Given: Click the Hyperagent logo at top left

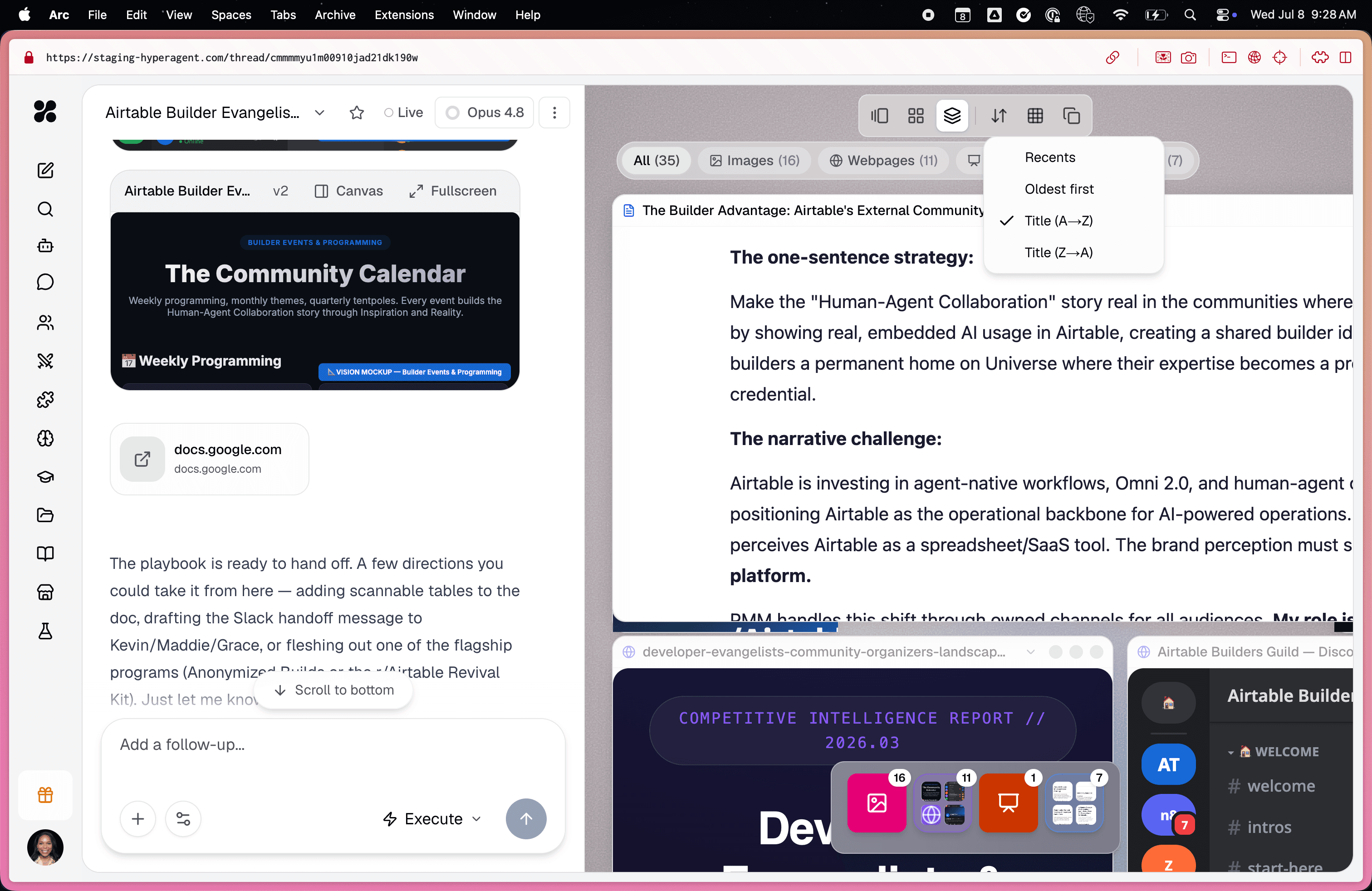Looking at the screenshot, I should point(45,111).
